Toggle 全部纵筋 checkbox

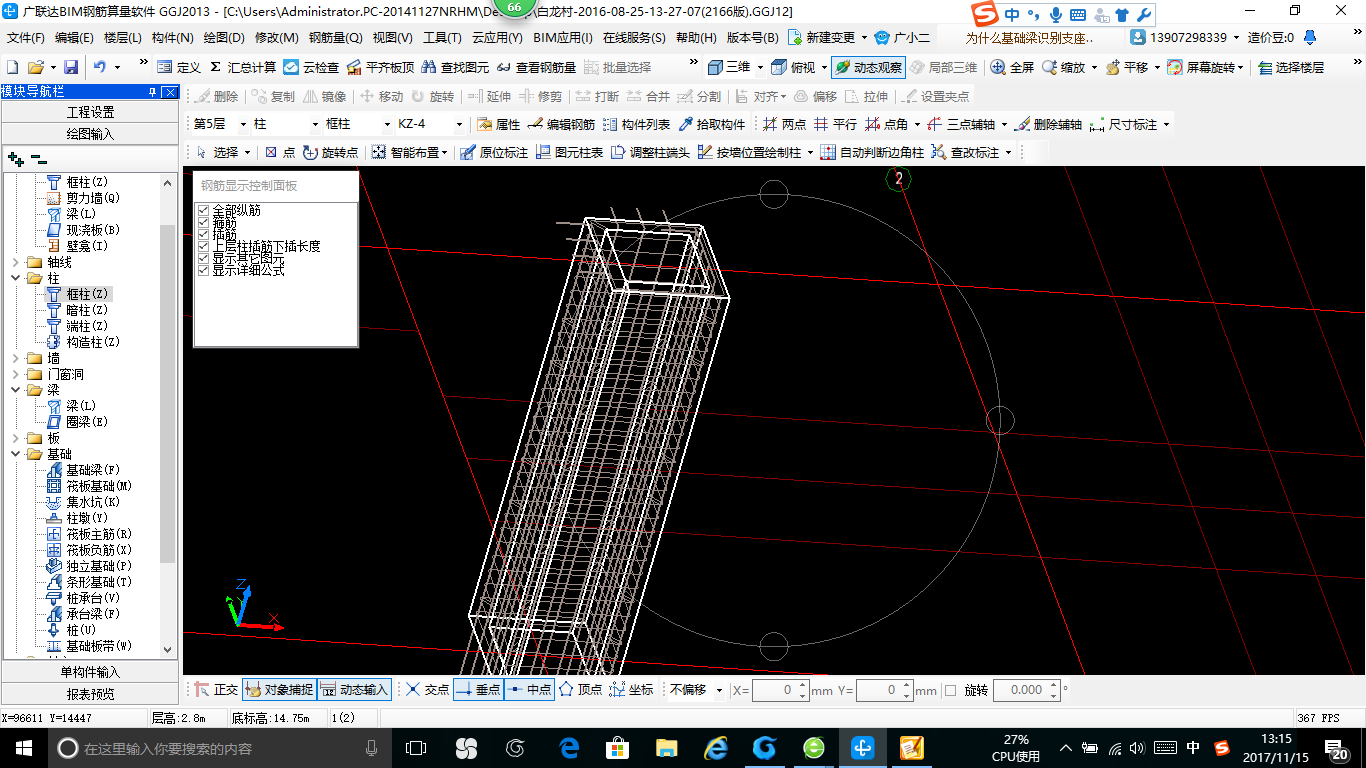[204, 210]
